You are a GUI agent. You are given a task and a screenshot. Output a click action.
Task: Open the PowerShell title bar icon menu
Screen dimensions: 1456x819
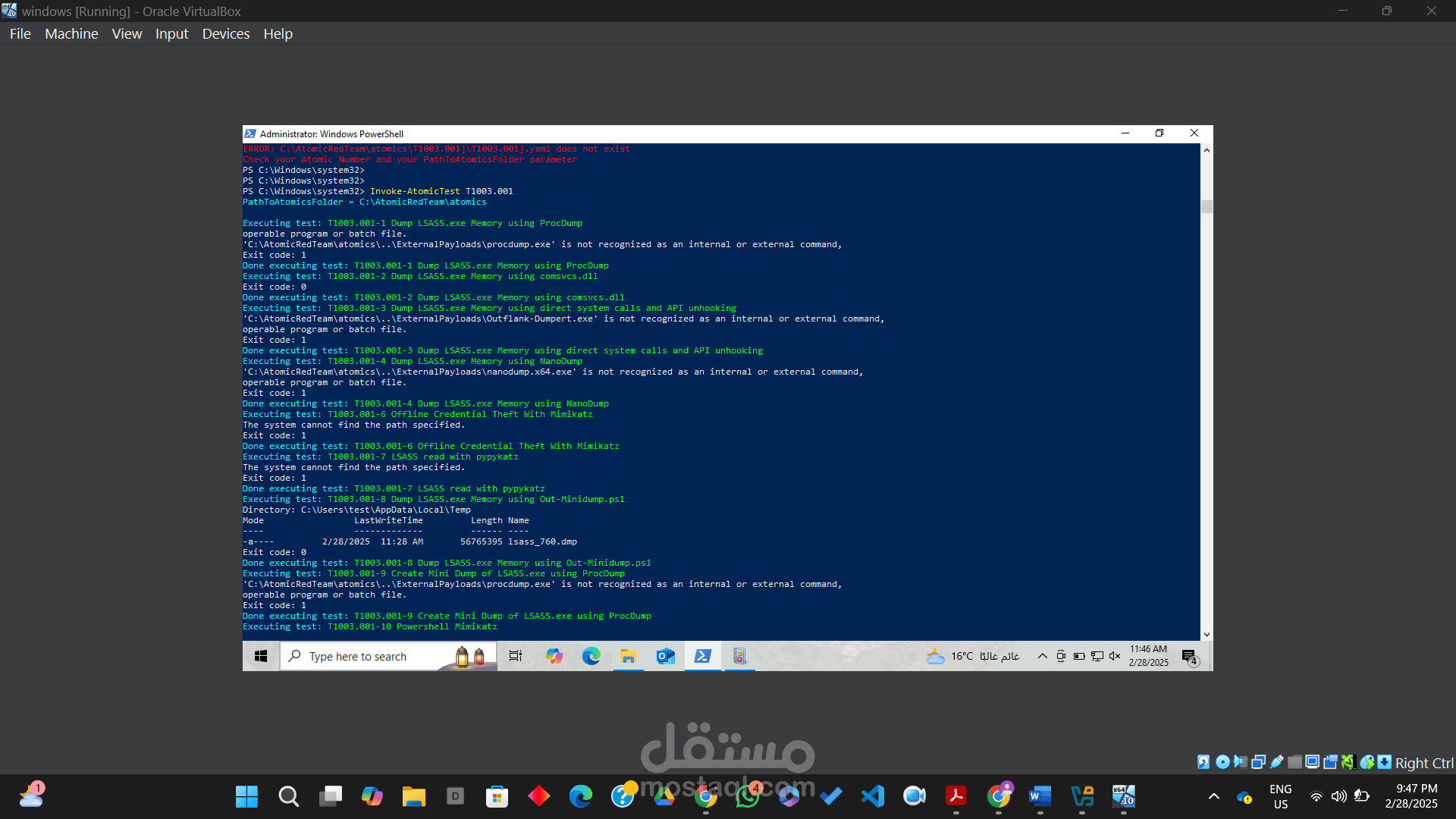click(x=250, y=133)
